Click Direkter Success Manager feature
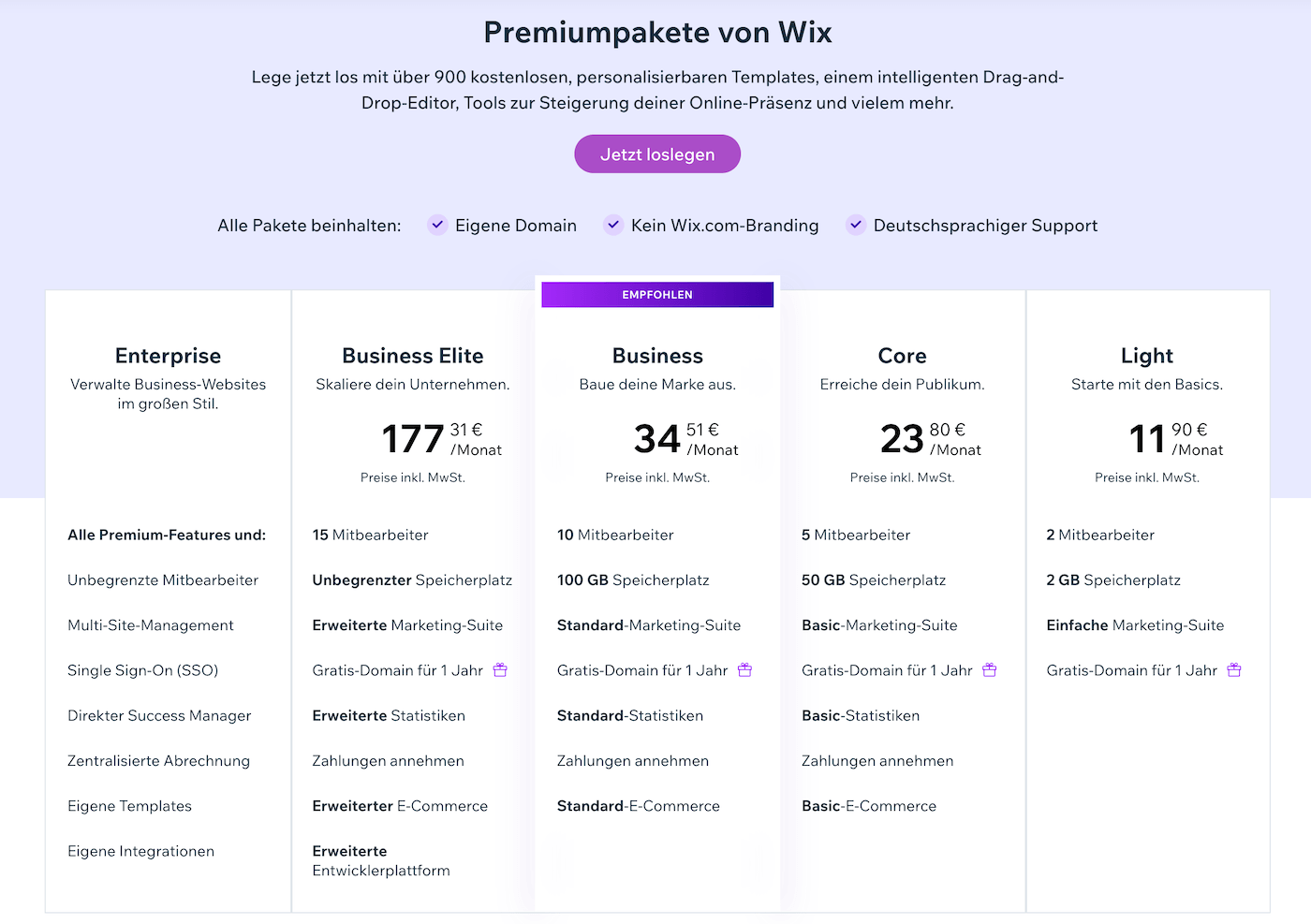Image resolution: width=1311 pixels, height=924 pixels. click(159, 715)
